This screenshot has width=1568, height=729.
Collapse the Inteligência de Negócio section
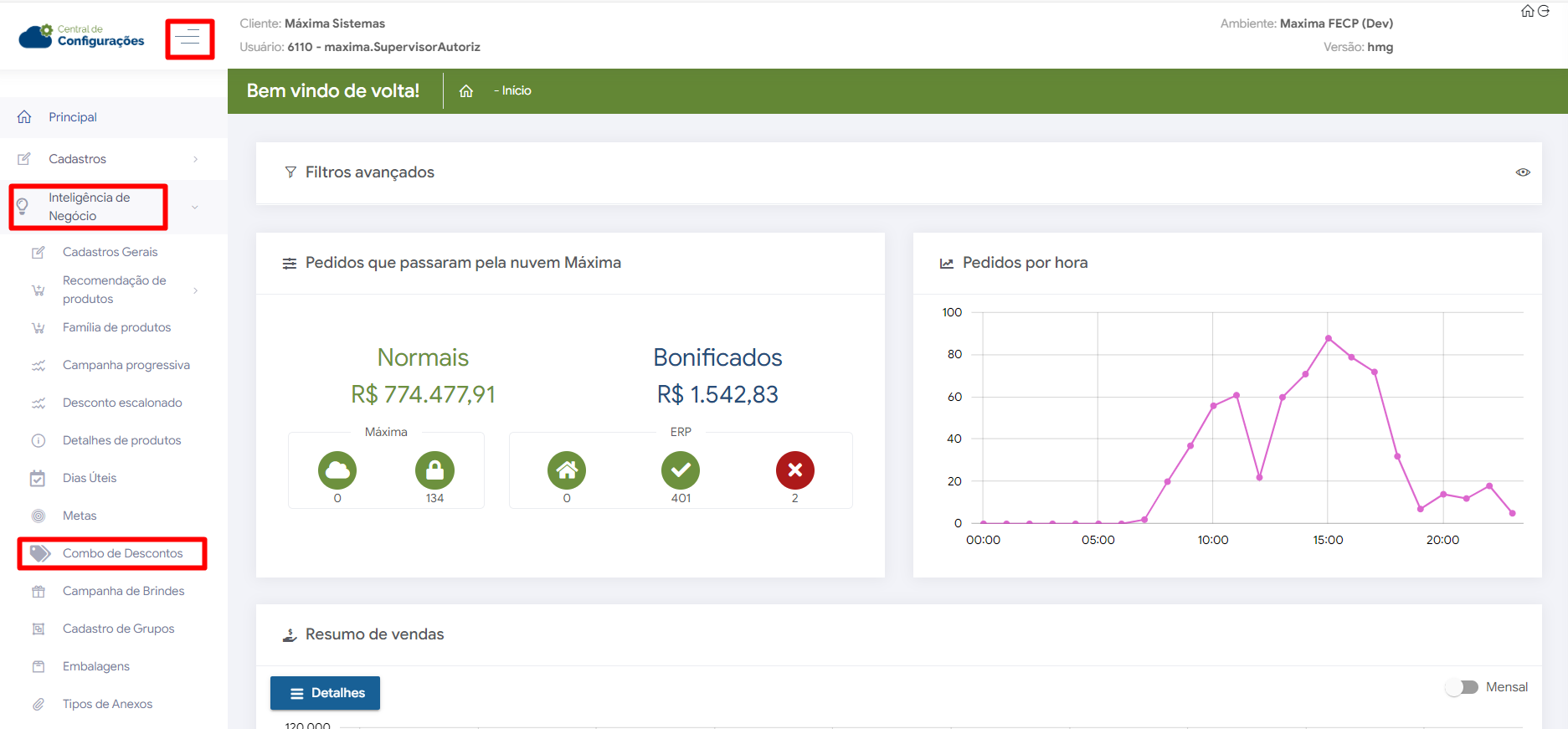[x=194, y=207]
